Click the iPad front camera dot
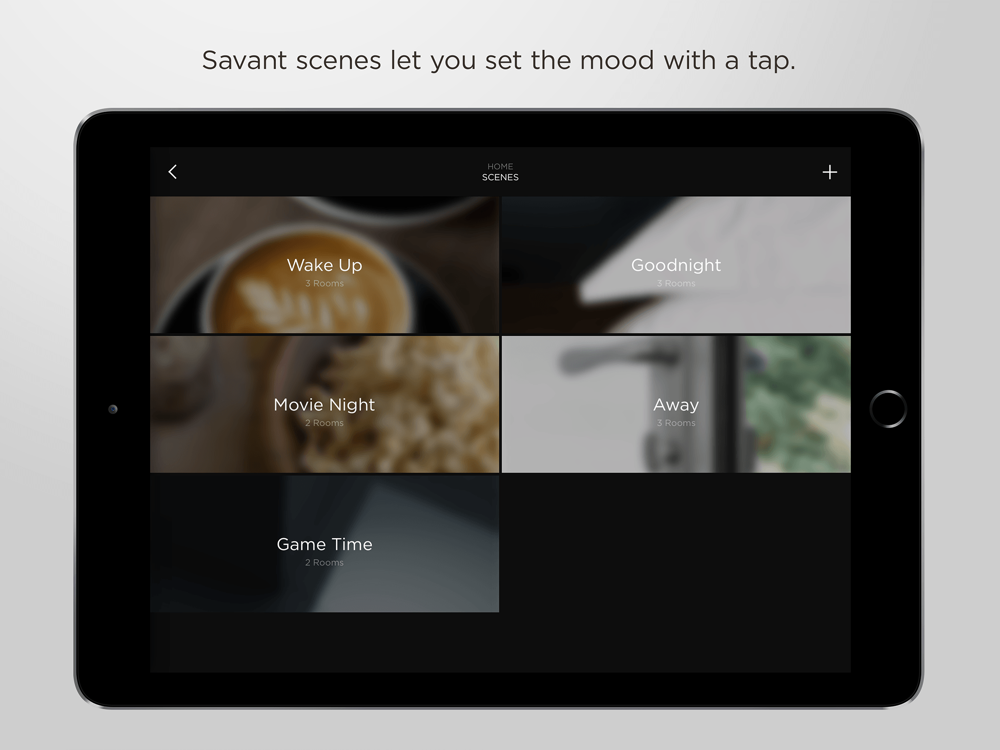Screen dimensions: 1000x750 point(113,409)
